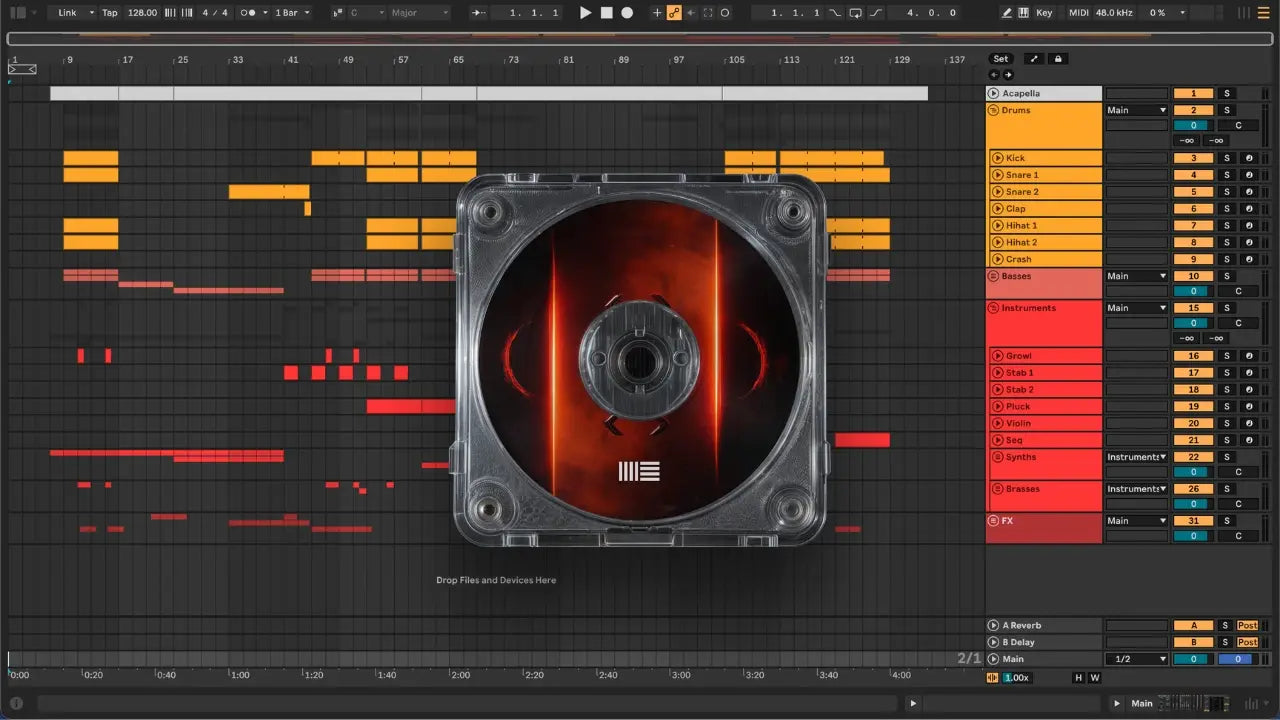Click the Stop button in transport

[607, 13]
